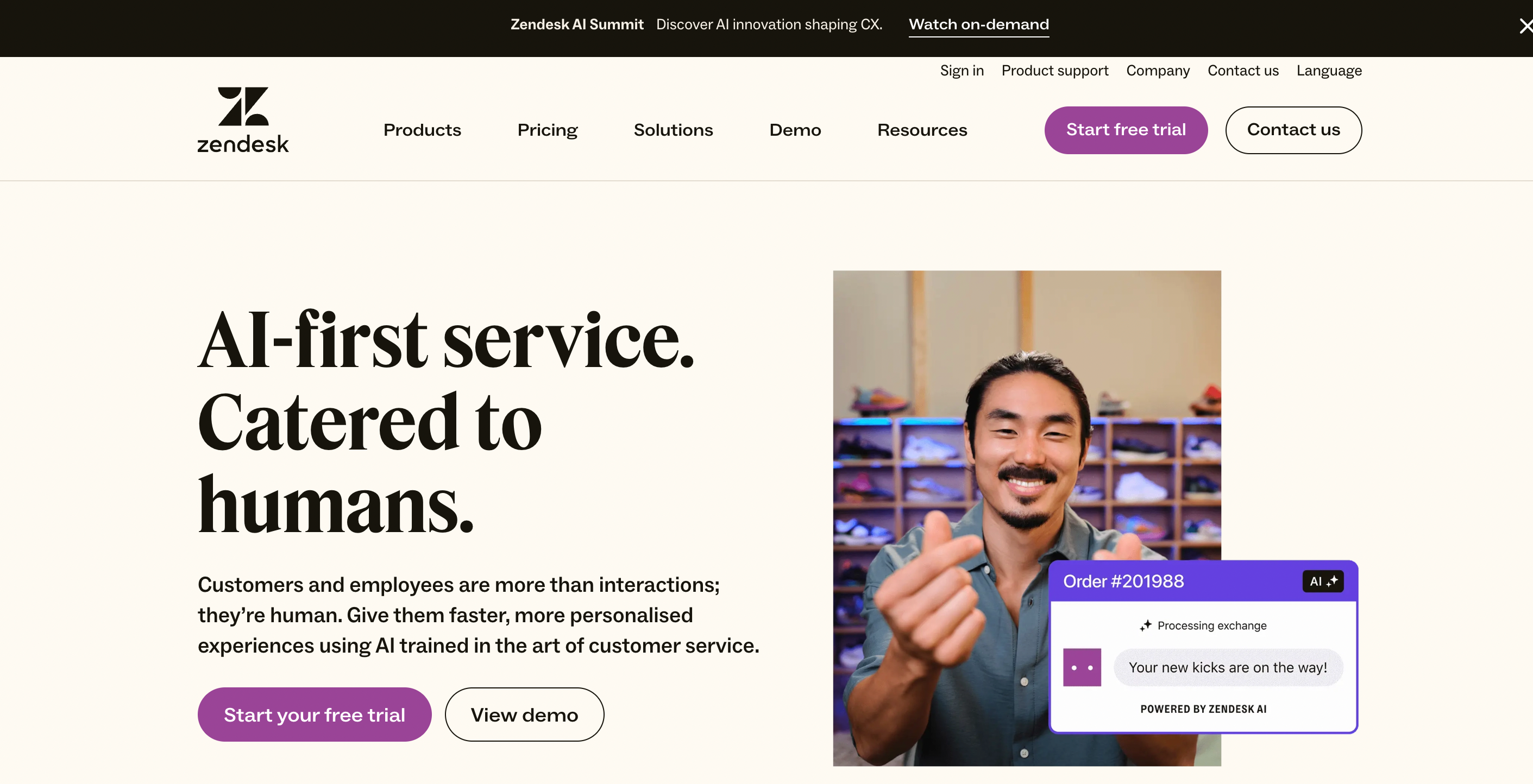The image size is (1533, 784).
Task: Click Contact us in the top utility bar
Action: click(x=1242, y=71)
